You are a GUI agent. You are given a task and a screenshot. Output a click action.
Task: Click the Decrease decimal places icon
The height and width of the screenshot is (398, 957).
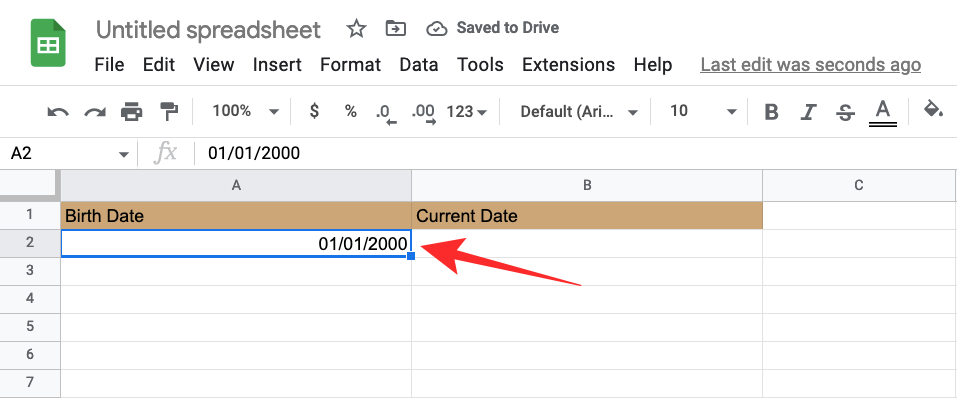tap(386, 113)
